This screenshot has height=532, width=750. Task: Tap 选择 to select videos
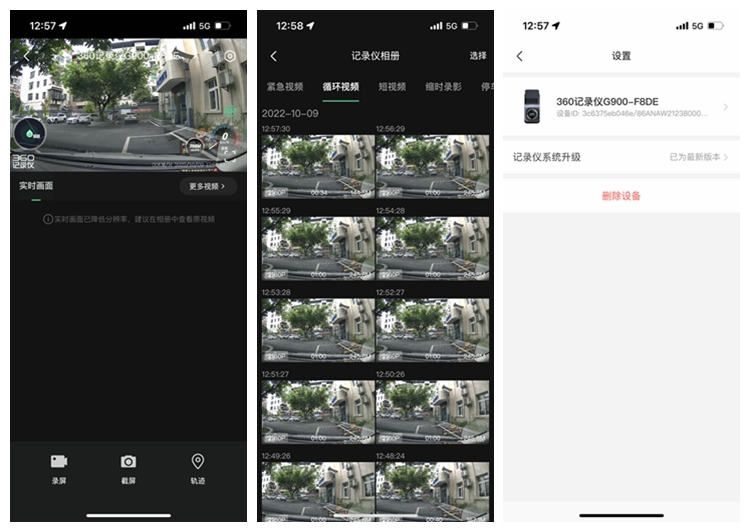pos(478,56)
